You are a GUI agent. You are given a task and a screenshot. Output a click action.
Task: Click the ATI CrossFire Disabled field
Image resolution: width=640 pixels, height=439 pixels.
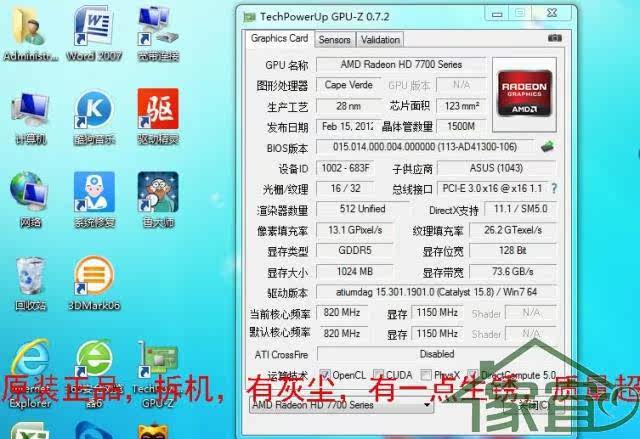coord(436,354)
